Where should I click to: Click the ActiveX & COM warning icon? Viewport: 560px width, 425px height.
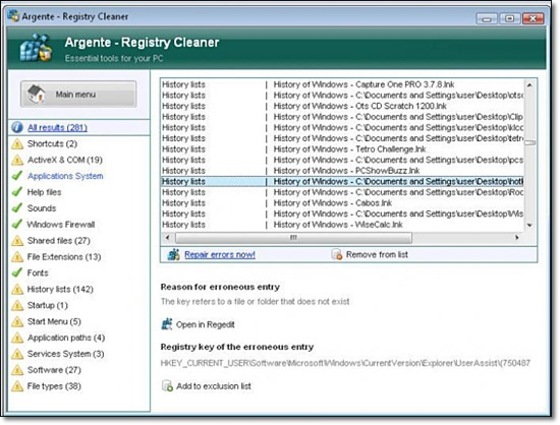17,160
